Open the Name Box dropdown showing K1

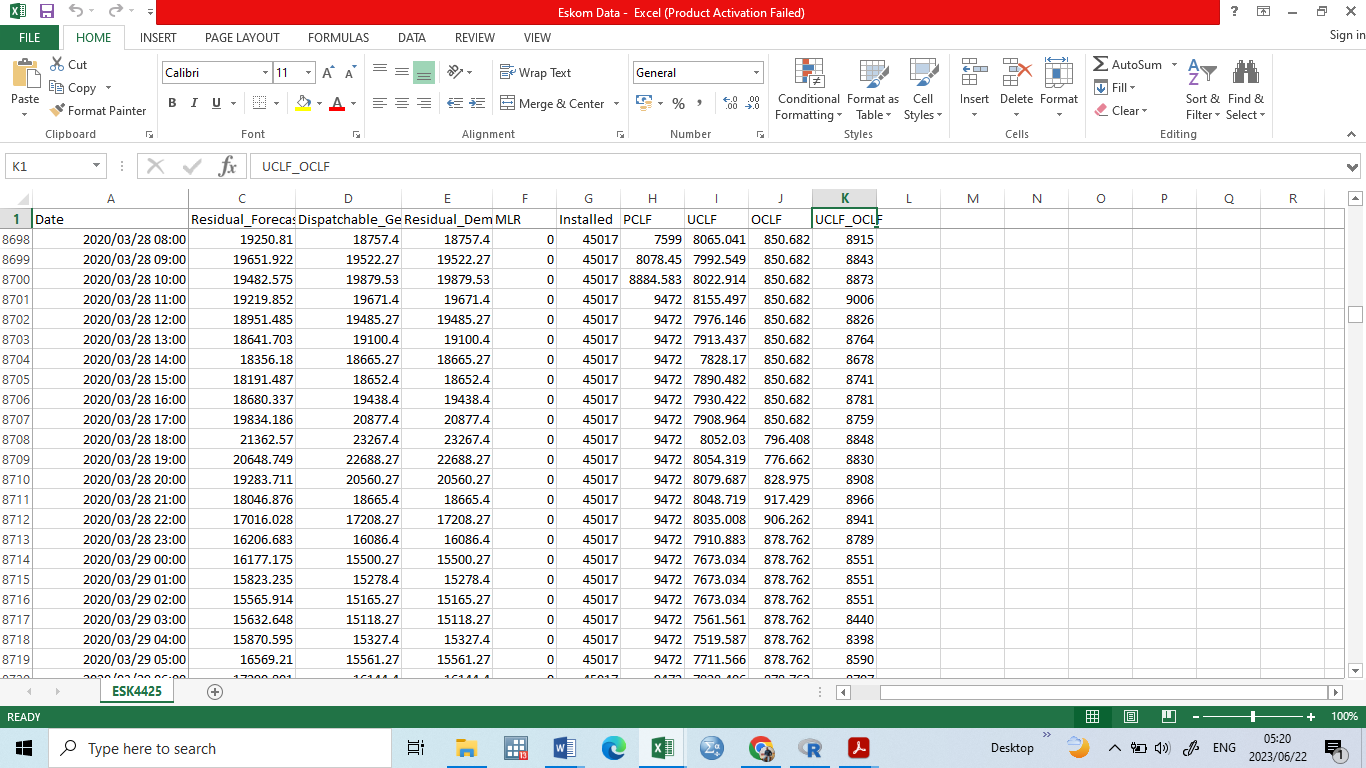click(x=97, y=166)
